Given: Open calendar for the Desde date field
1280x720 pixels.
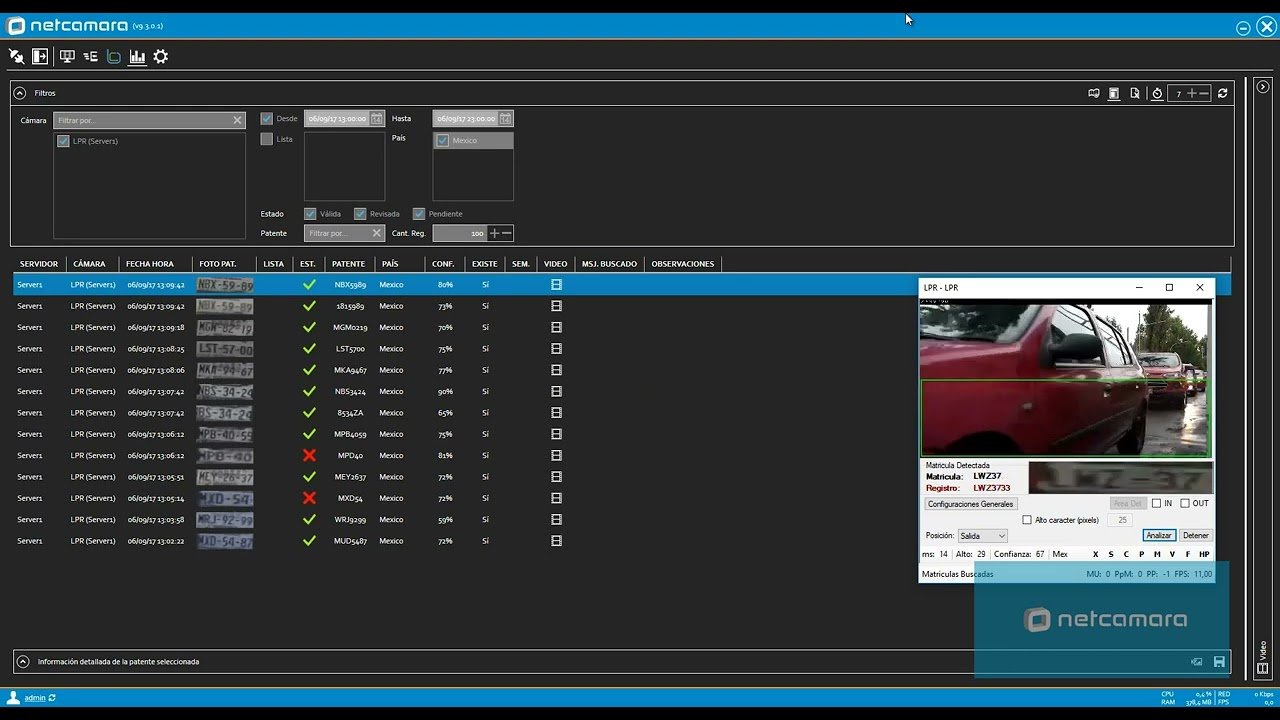Looking at the screenshot, I should (x=376, y=118).
